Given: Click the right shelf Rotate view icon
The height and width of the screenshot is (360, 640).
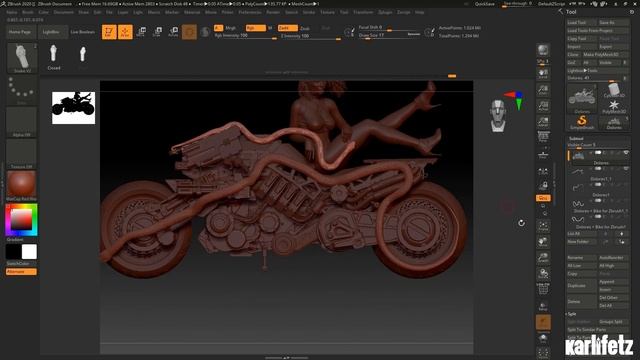Looking at the screenshot, I should [x=543, y=274].
